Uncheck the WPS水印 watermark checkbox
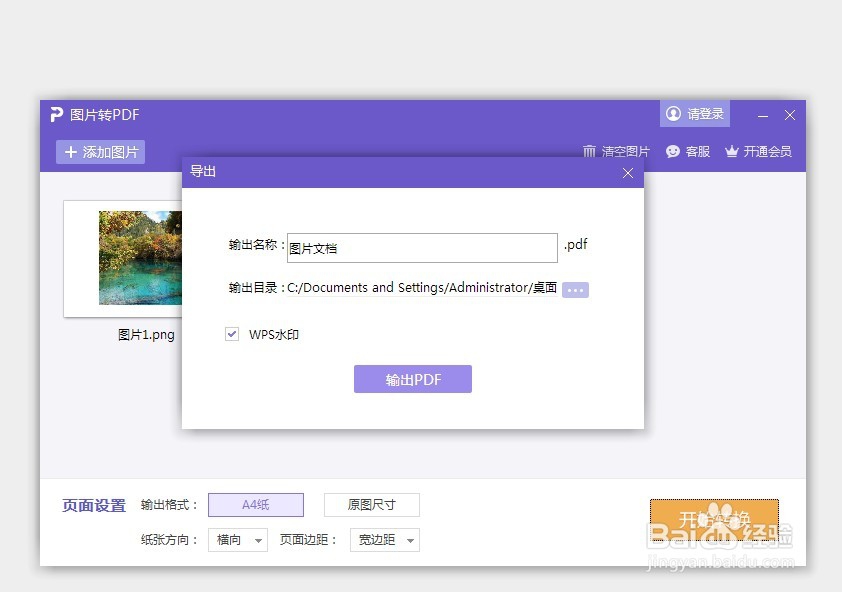This screenshot has height=592, width=842. pyautogui.click(x=232, y=334)
